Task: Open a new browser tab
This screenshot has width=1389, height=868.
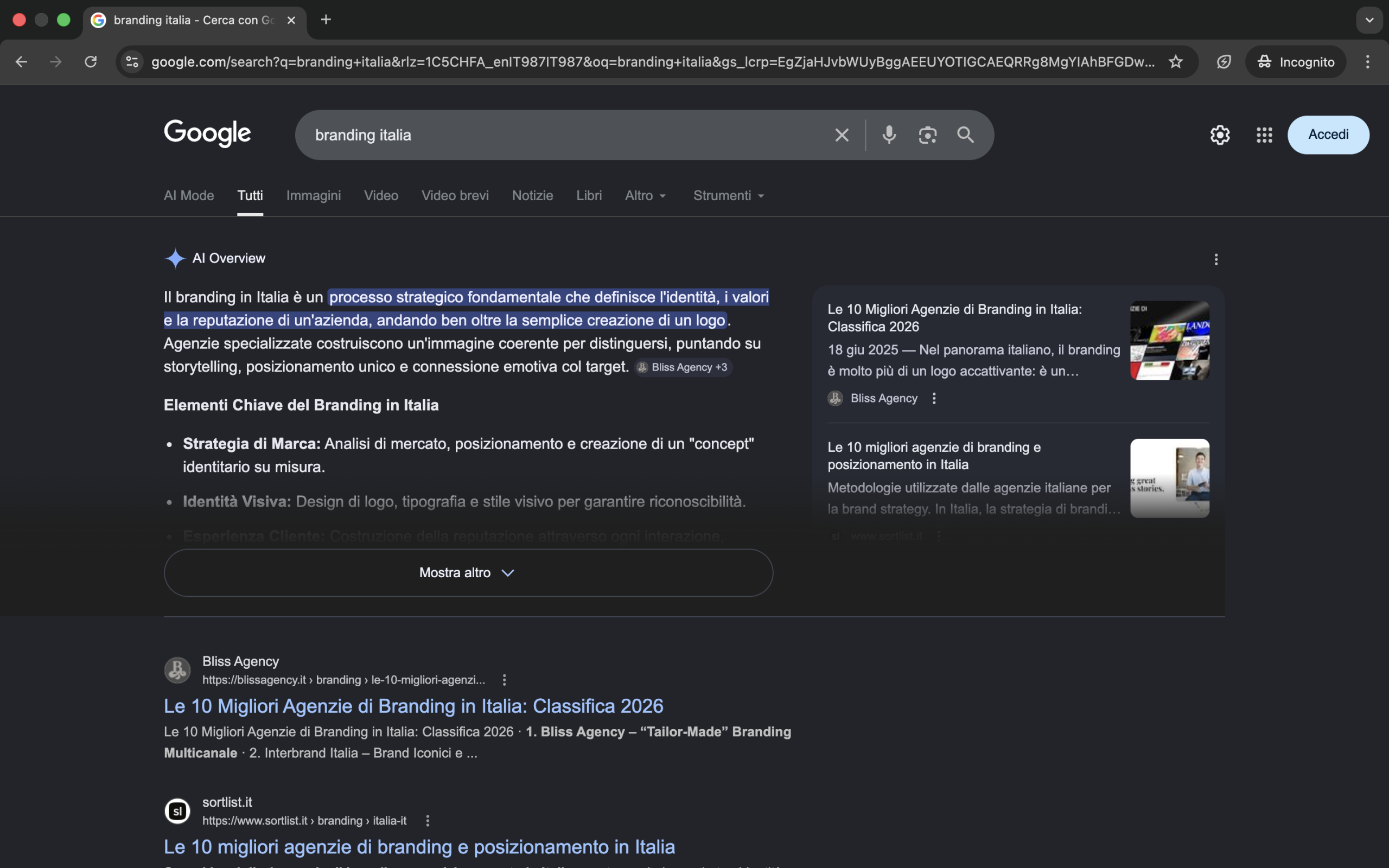Action: pyautogui.click(x=326, y=20)
